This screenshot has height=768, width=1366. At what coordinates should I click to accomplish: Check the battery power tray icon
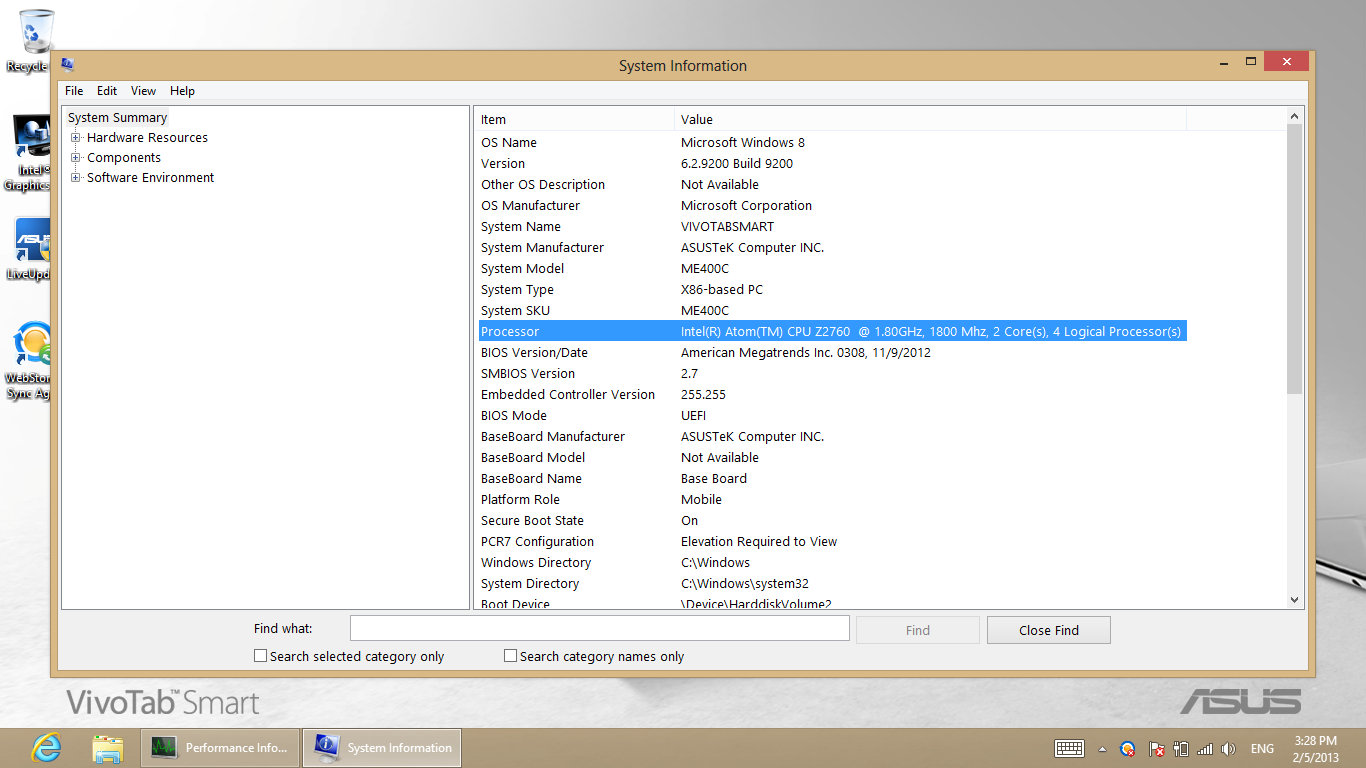click(1181, 748)
